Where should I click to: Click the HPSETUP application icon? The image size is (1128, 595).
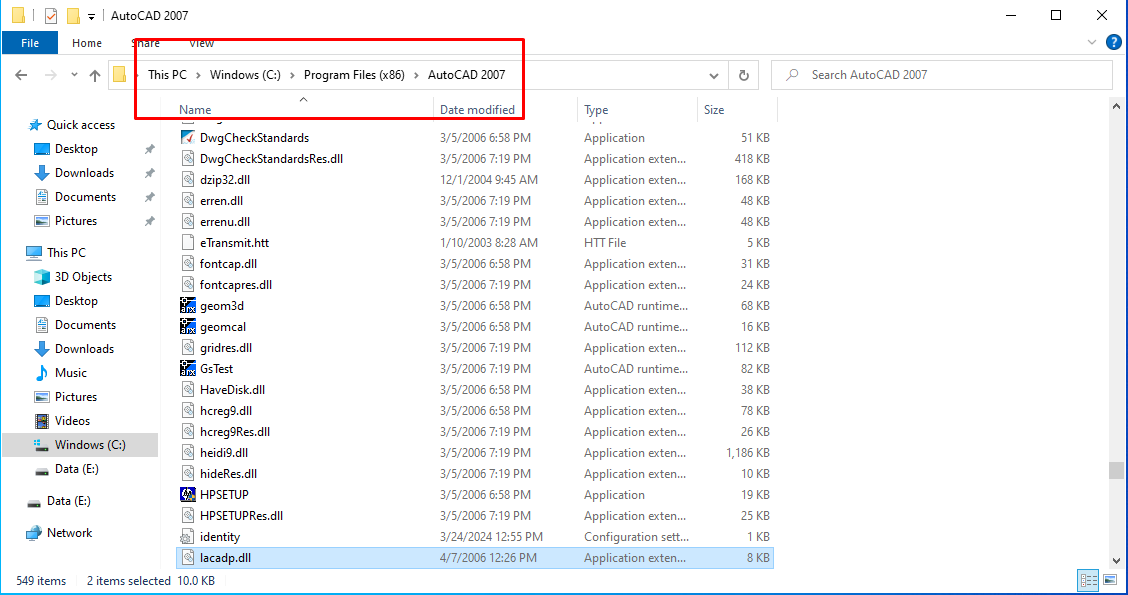pyautogui.click(x=188, y=495)
